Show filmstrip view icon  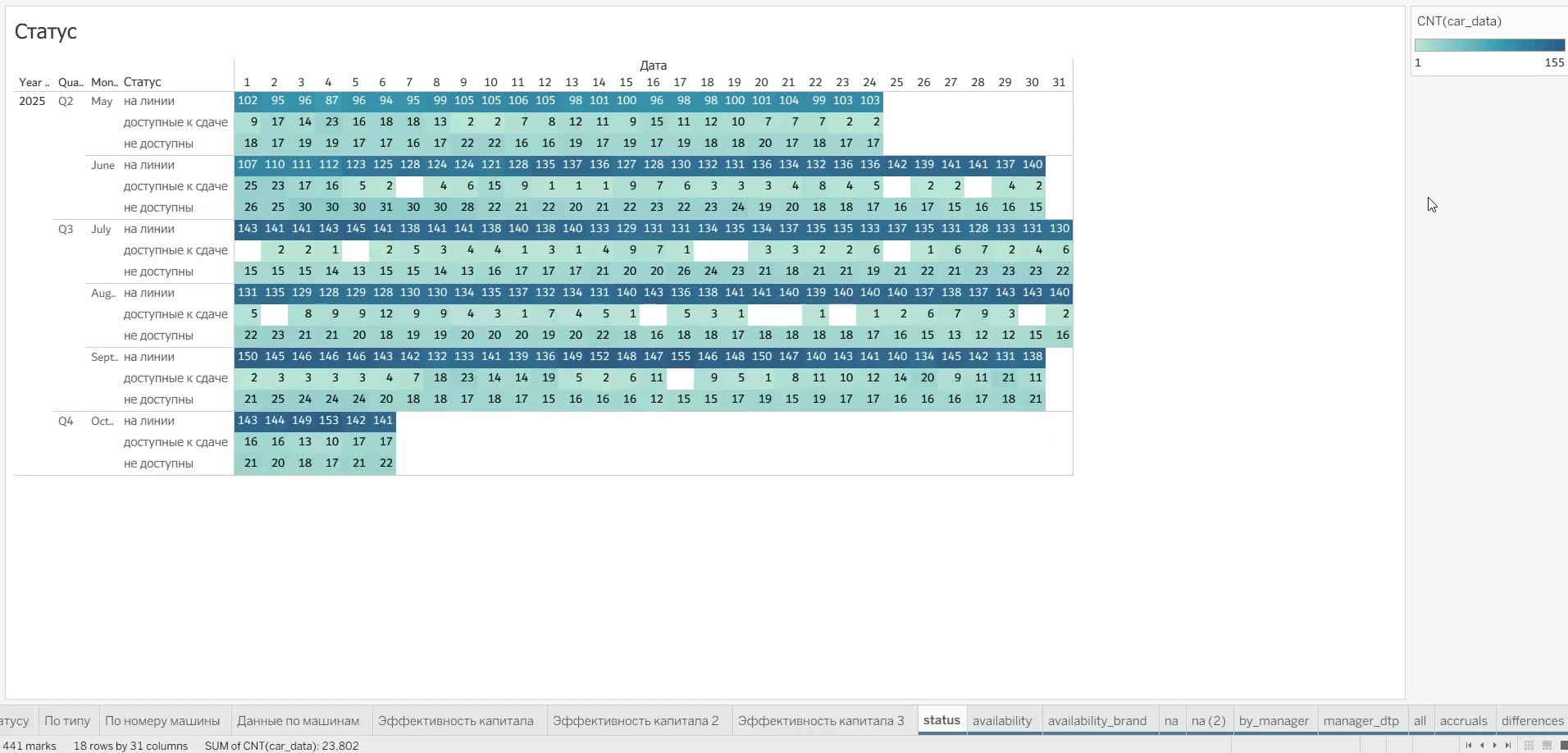point(1547,745)
